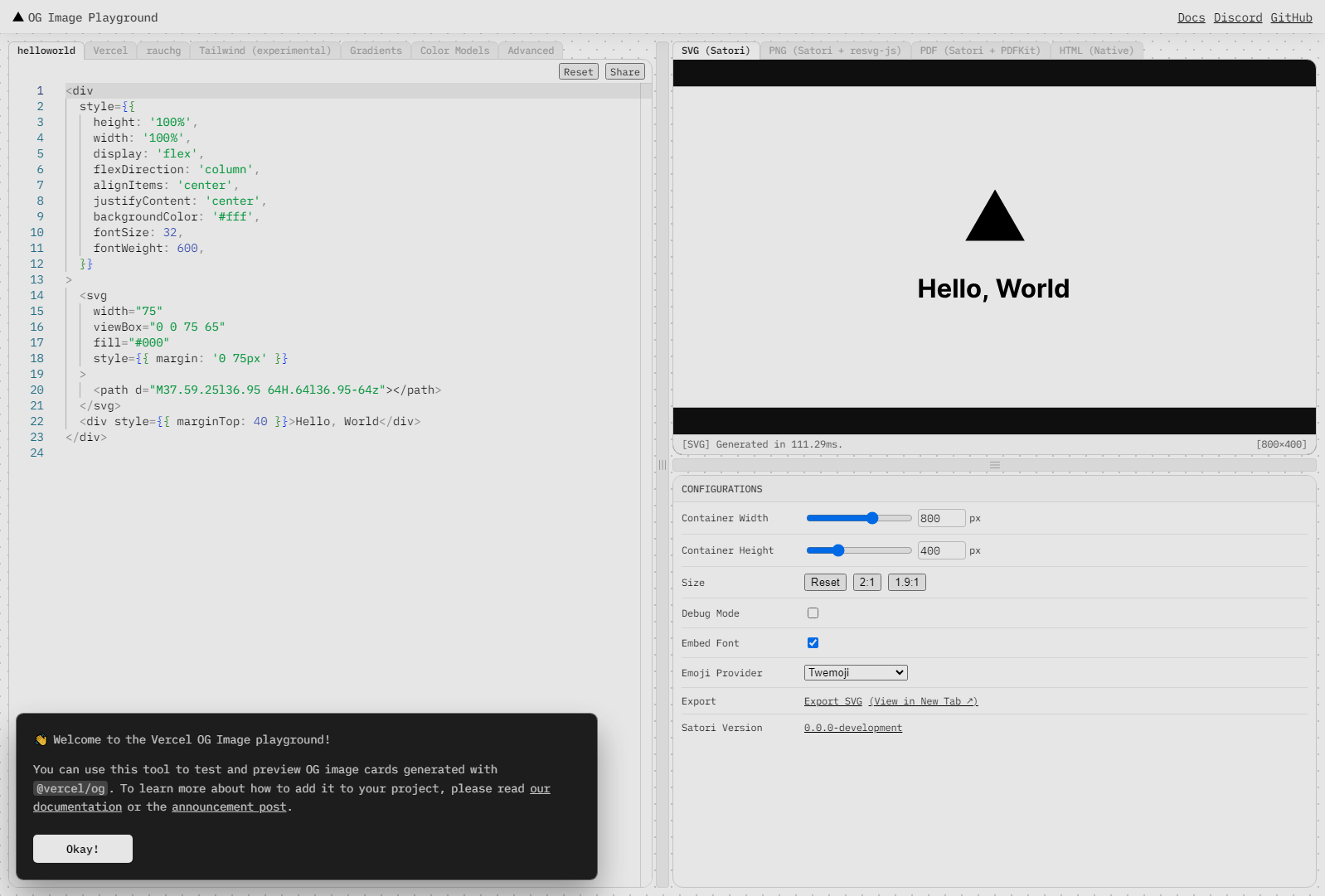The width and height of the screenshot is (1325, 896).
Task: Switch to the helloworld tab
Action: click(x=46, y=51)
